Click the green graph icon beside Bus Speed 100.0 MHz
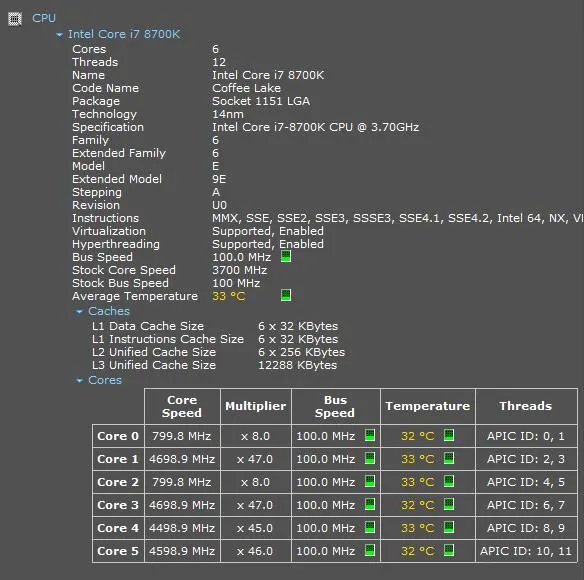Image resolution: width=584 pixels, height=580 pixels. point(286,256)
